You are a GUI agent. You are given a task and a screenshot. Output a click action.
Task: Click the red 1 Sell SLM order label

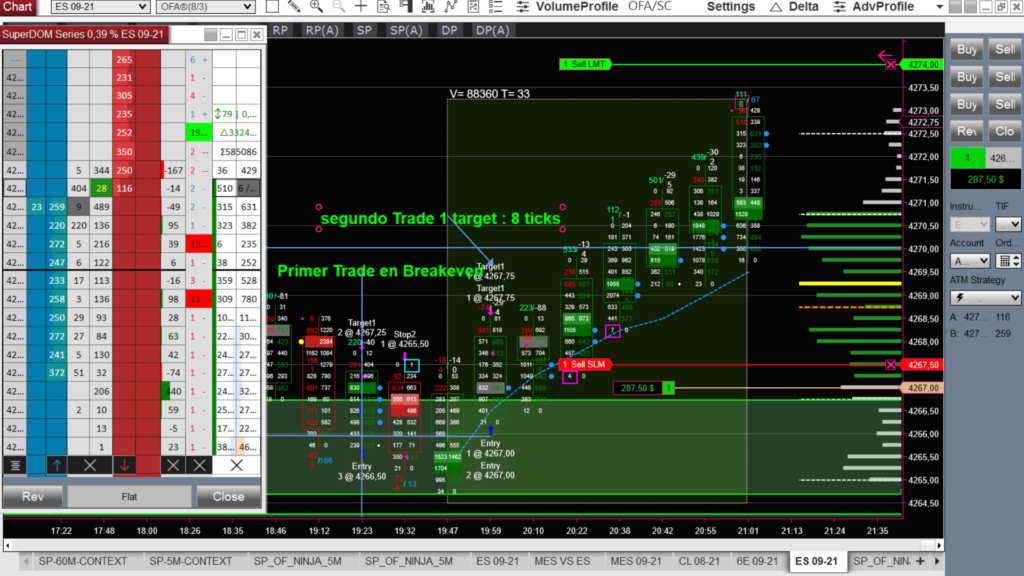(586, 364)
